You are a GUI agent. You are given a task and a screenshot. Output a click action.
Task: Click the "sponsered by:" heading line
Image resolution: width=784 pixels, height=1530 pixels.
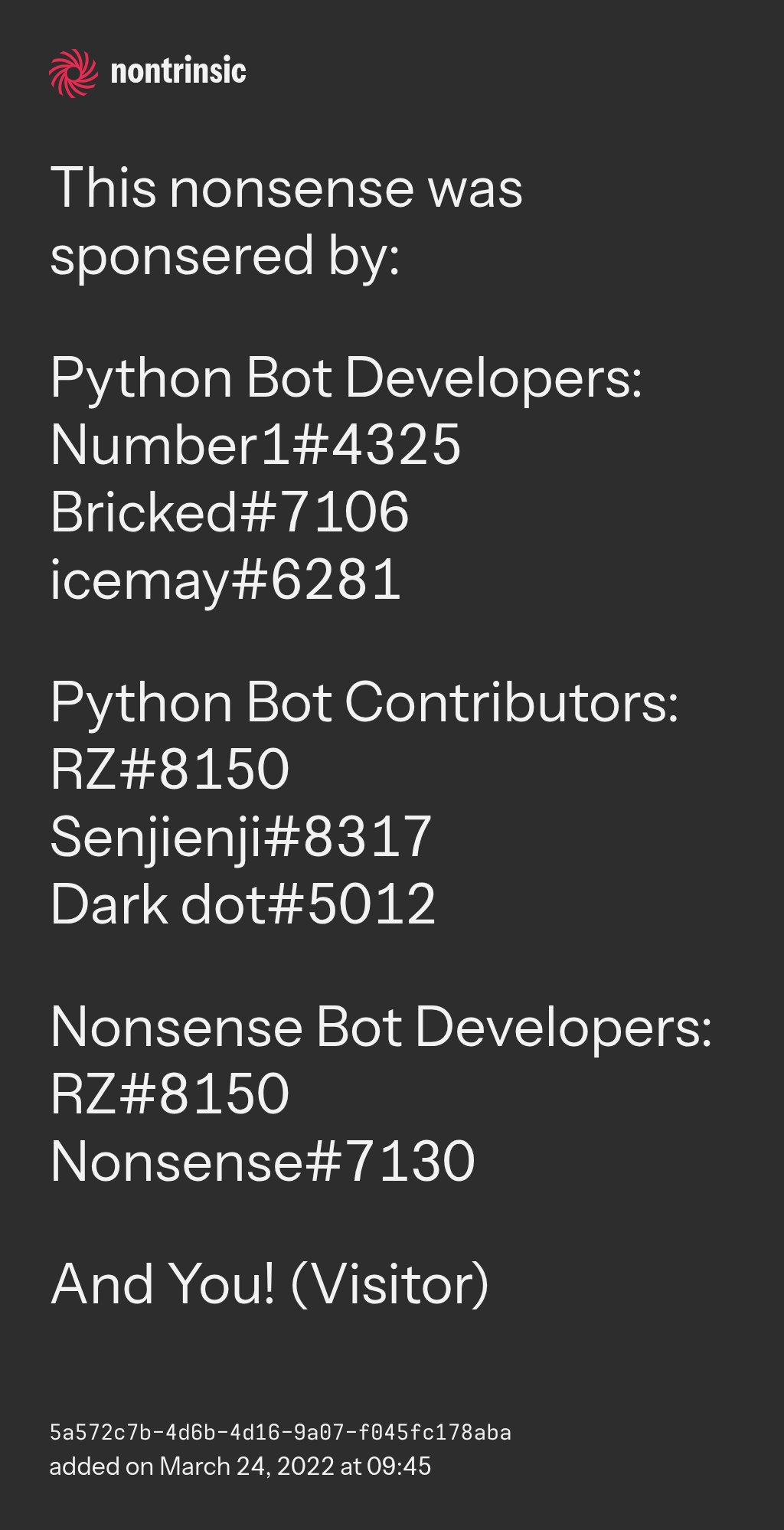pos(225,256)
